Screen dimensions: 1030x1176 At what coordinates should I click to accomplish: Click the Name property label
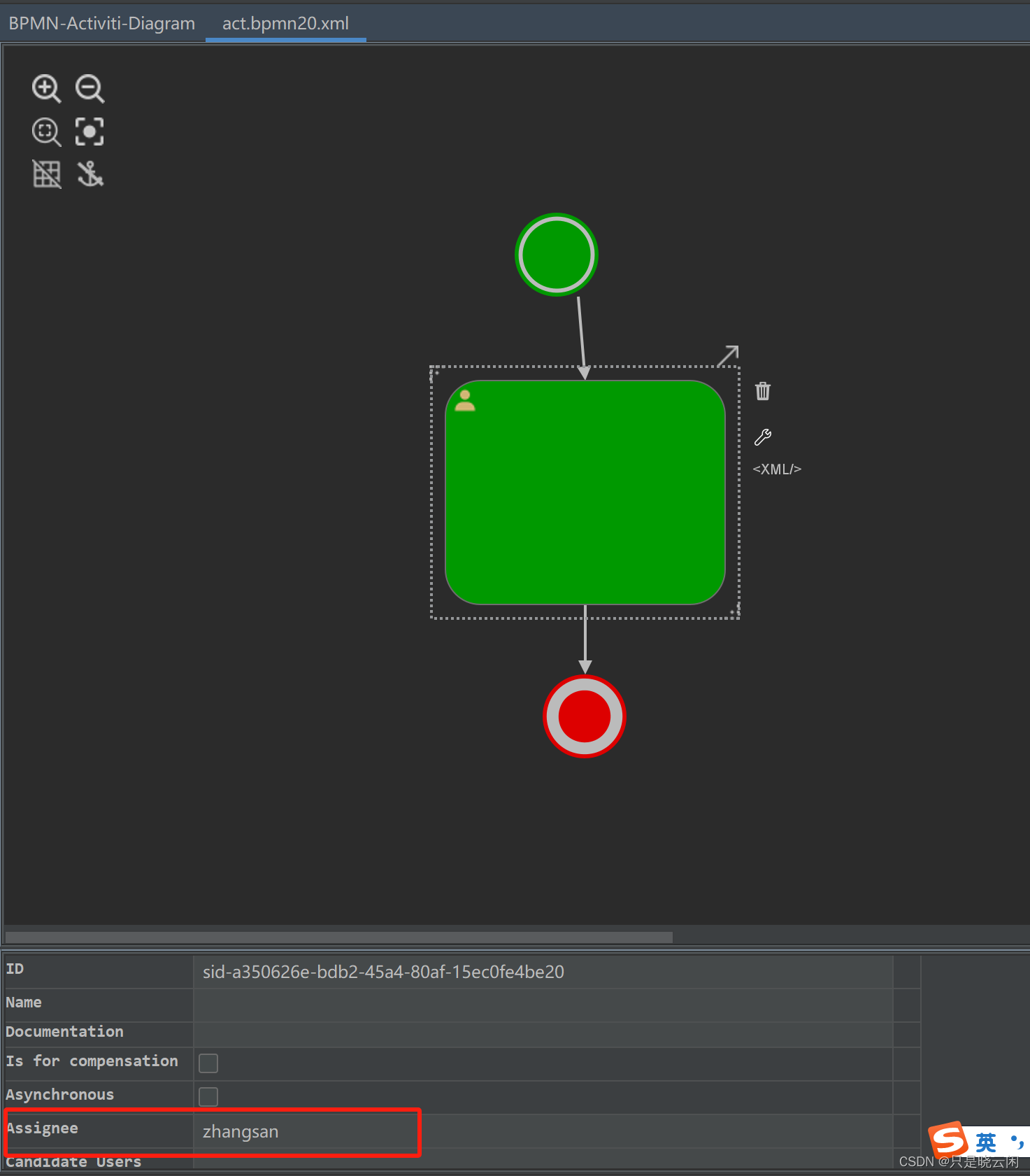(x=24, y=1003)
